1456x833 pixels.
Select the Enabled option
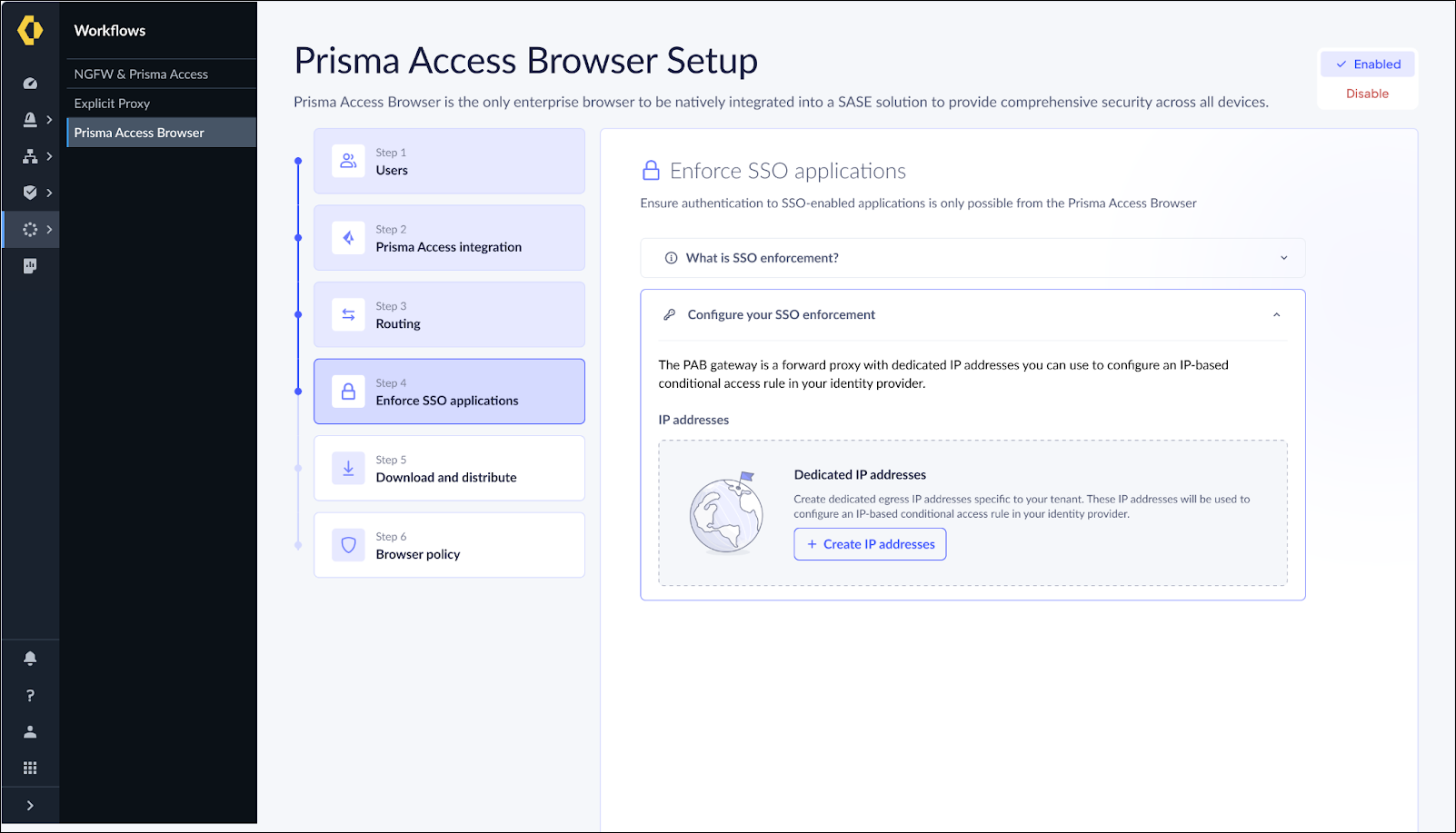[x=1368, y=64]
